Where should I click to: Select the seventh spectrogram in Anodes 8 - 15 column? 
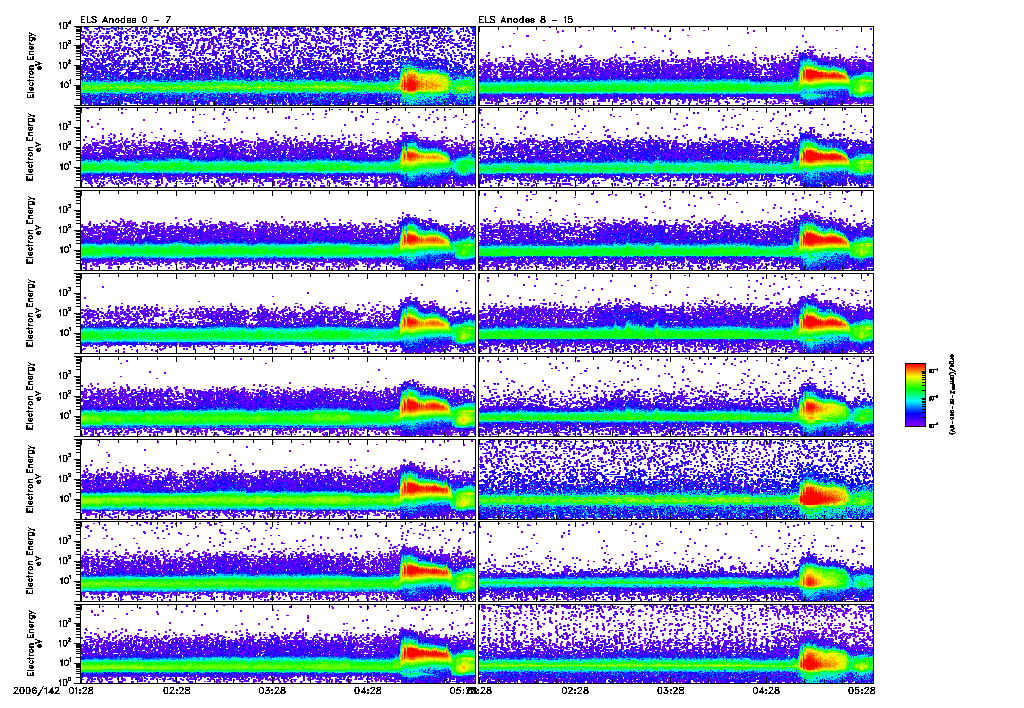pyautogui.click(x=676, y=562)
